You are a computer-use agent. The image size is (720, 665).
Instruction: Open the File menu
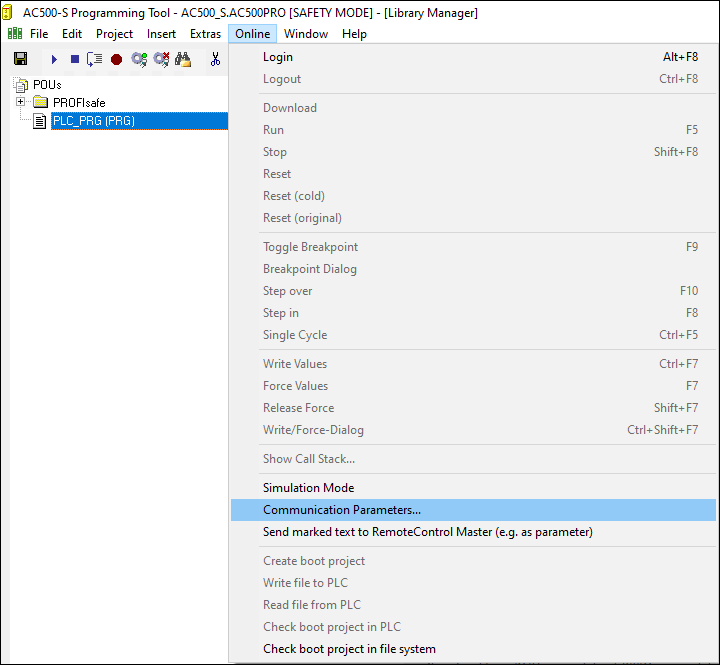pos(39,34)
